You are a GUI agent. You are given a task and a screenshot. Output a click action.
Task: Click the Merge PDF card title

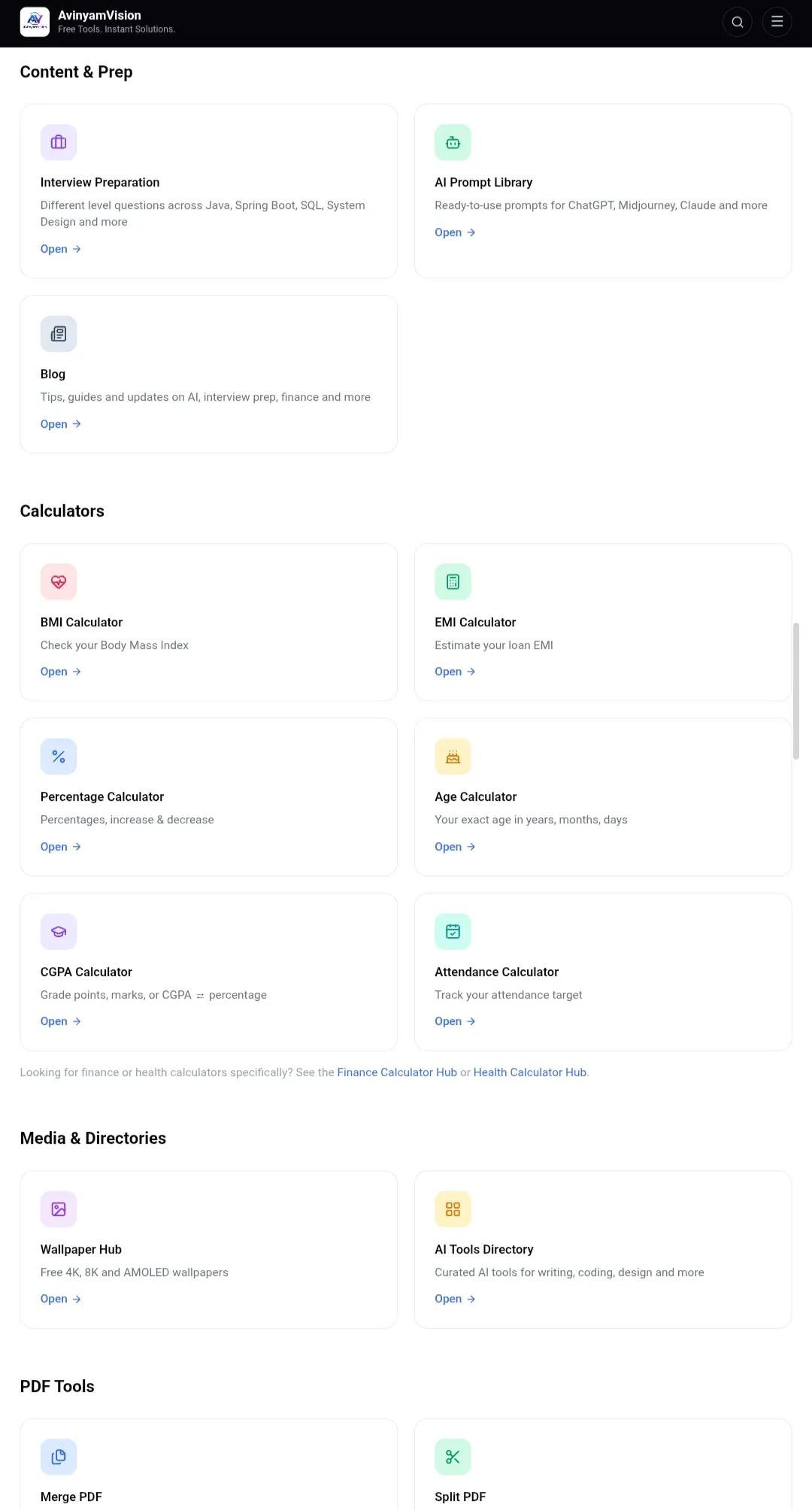[x=71, y=1496]
